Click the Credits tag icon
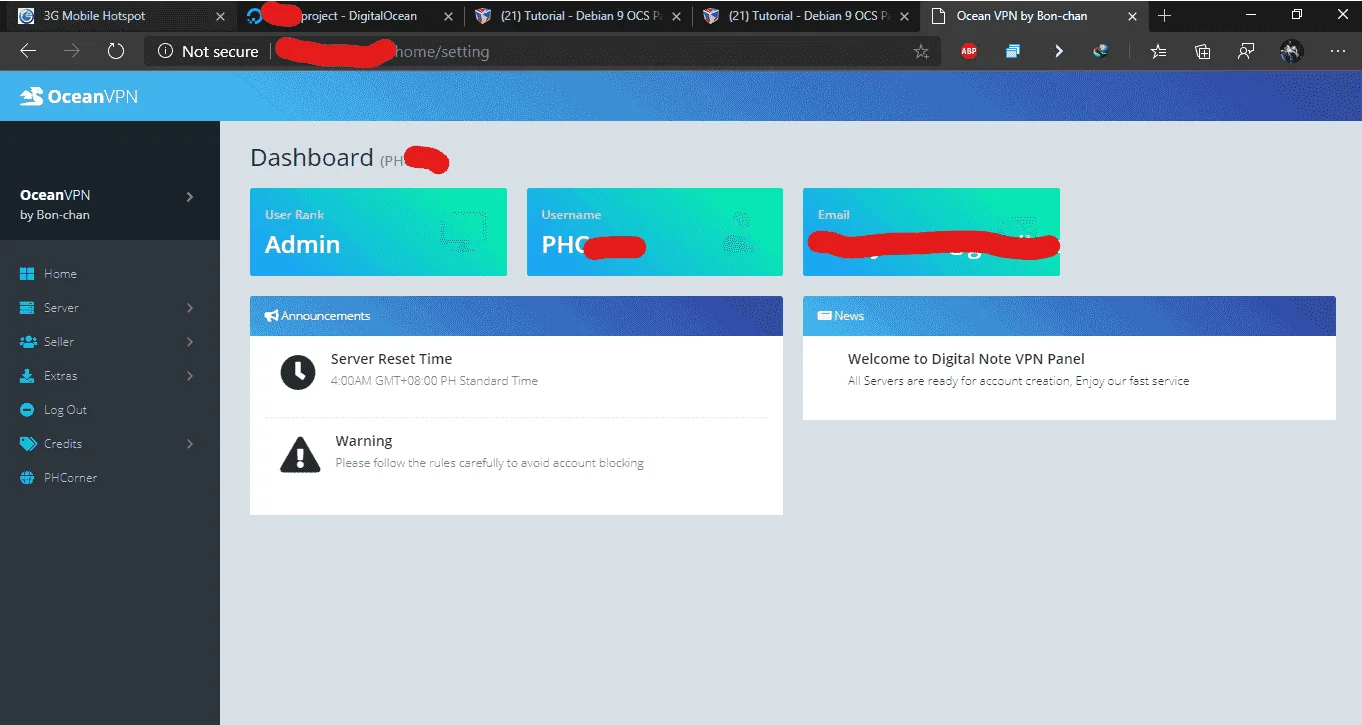 [x=27, y=444]
